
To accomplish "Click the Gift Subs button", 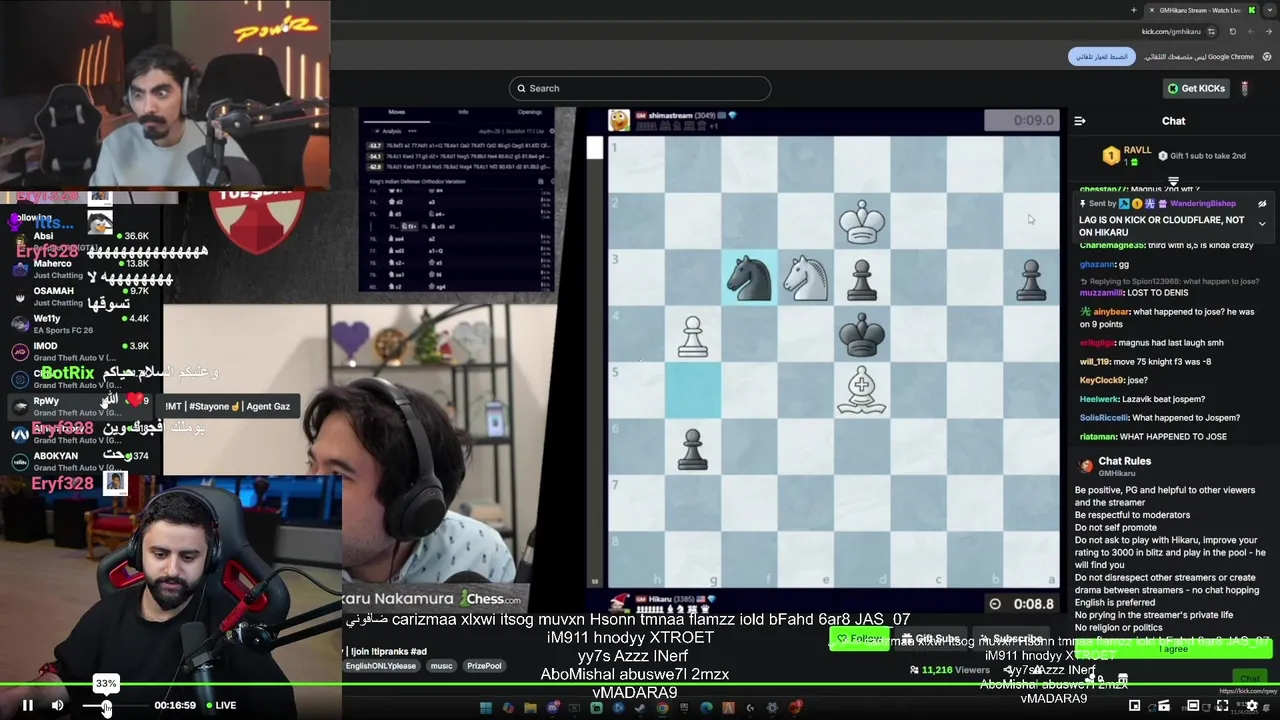I will (931, 639).
